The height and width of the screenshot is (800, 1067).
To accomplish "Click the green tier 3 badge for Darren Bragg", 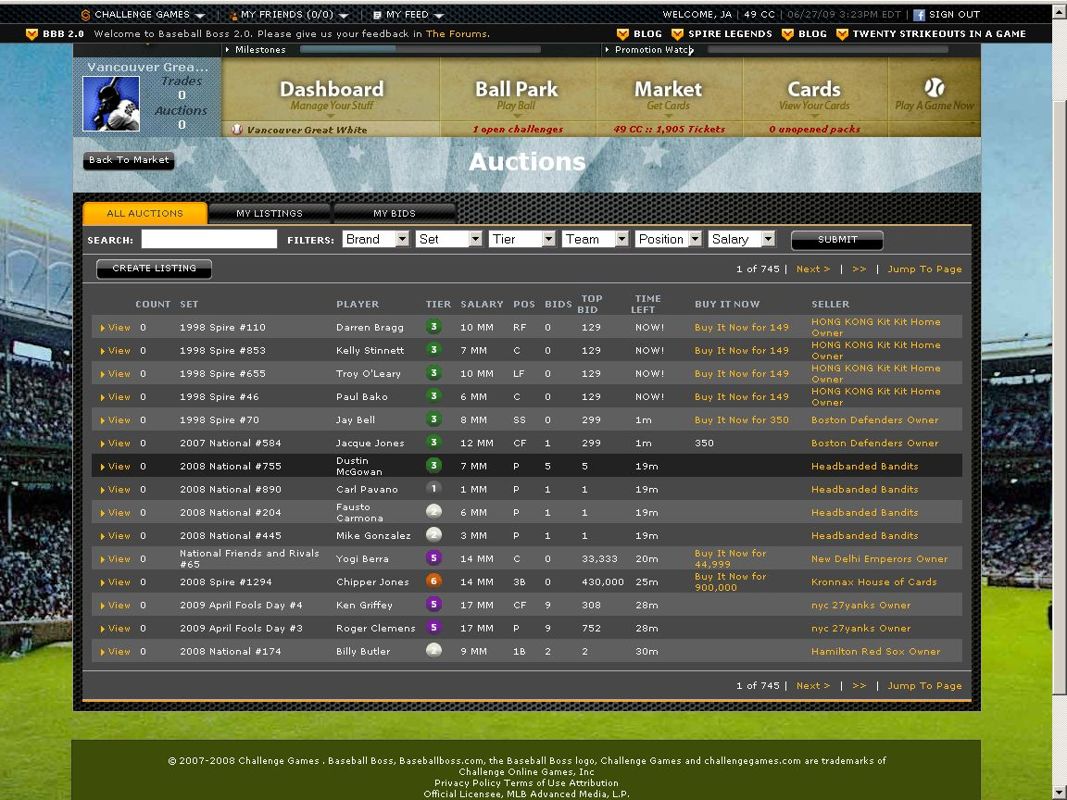I will (x=433, y=327).
